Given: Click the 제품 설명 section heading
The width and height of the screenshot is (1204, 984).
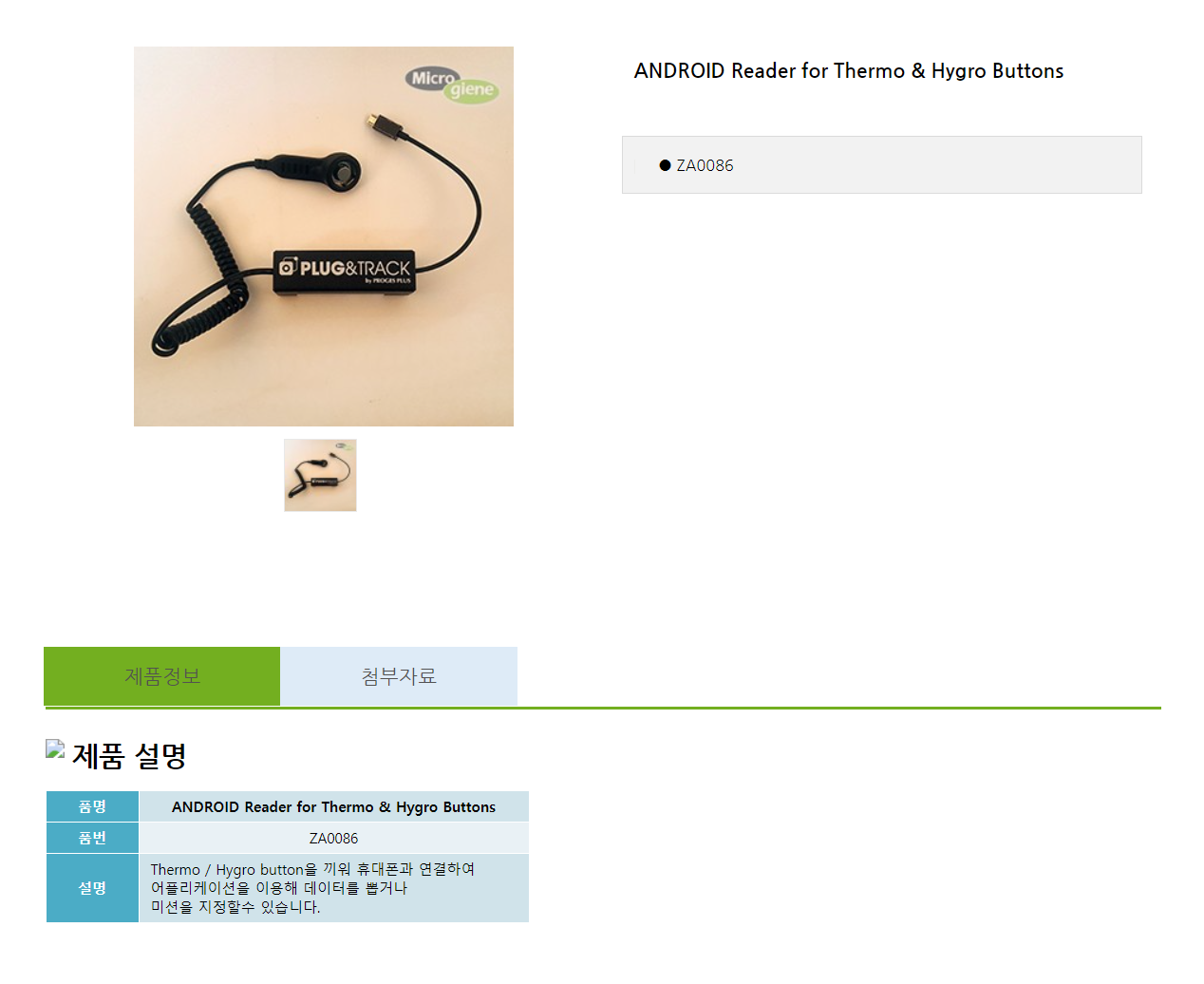Looking at the screenshot, I should point(129,756).
